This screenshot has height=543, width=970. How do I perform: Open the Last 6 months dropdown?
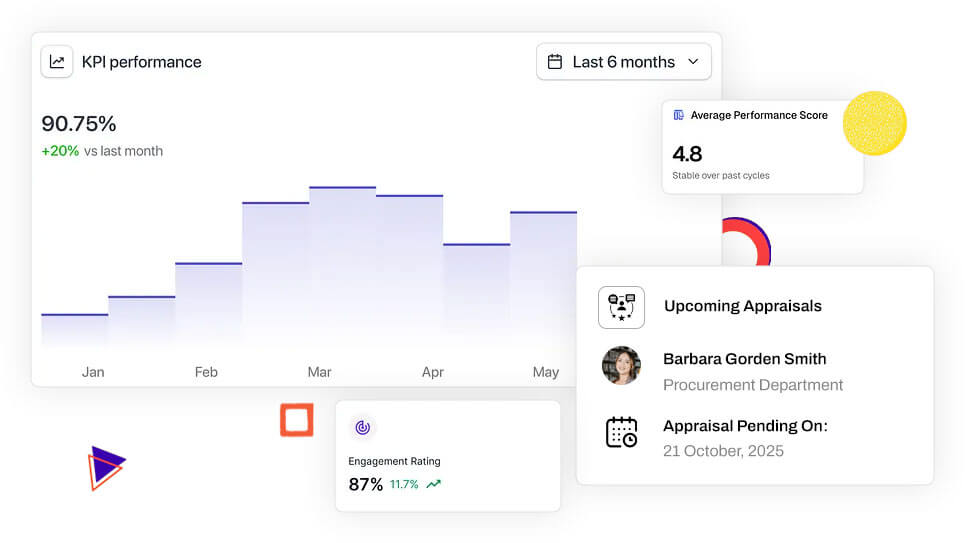[623, 62]
